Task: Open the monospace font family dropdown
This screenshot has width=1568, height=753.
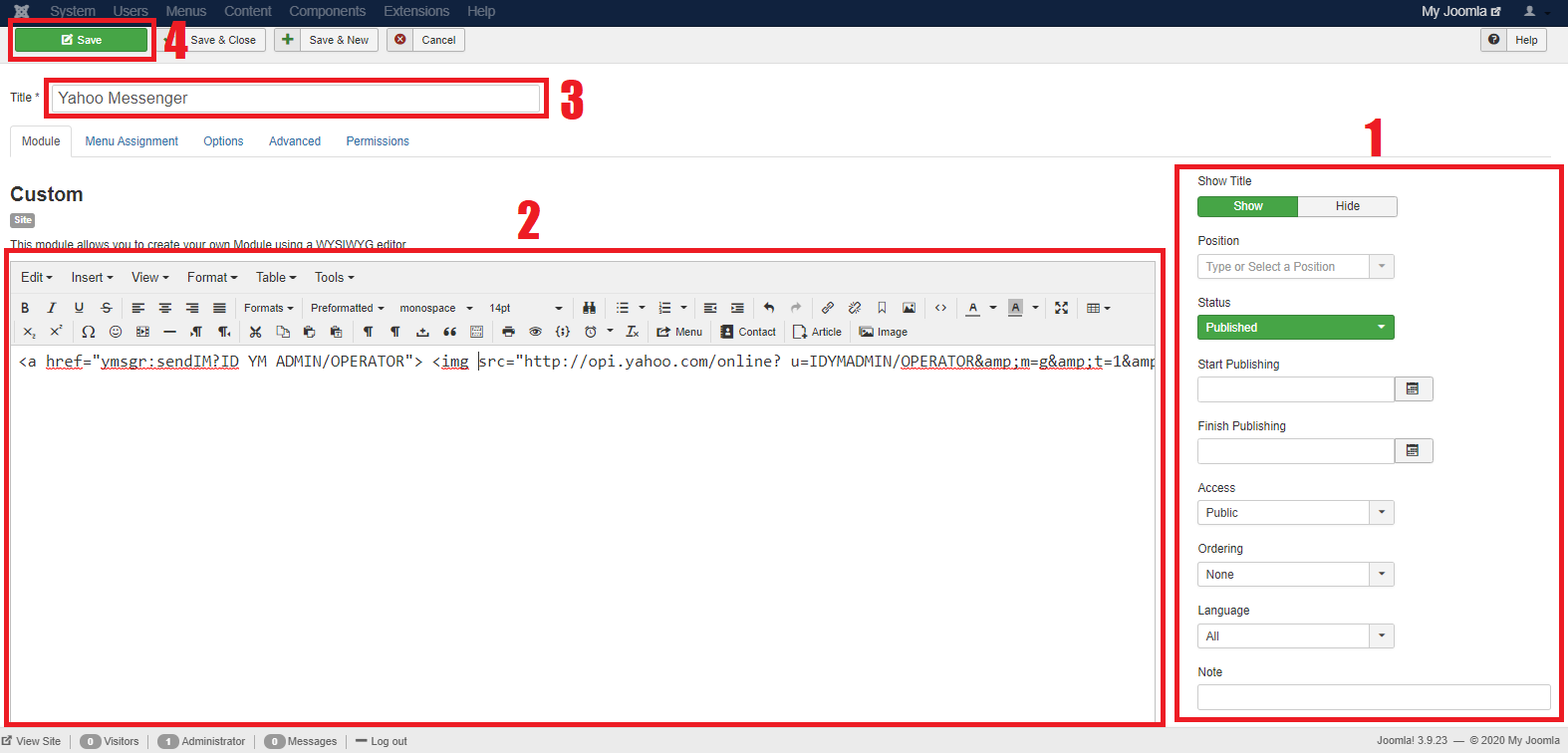Action: click(x=436, y=308)
